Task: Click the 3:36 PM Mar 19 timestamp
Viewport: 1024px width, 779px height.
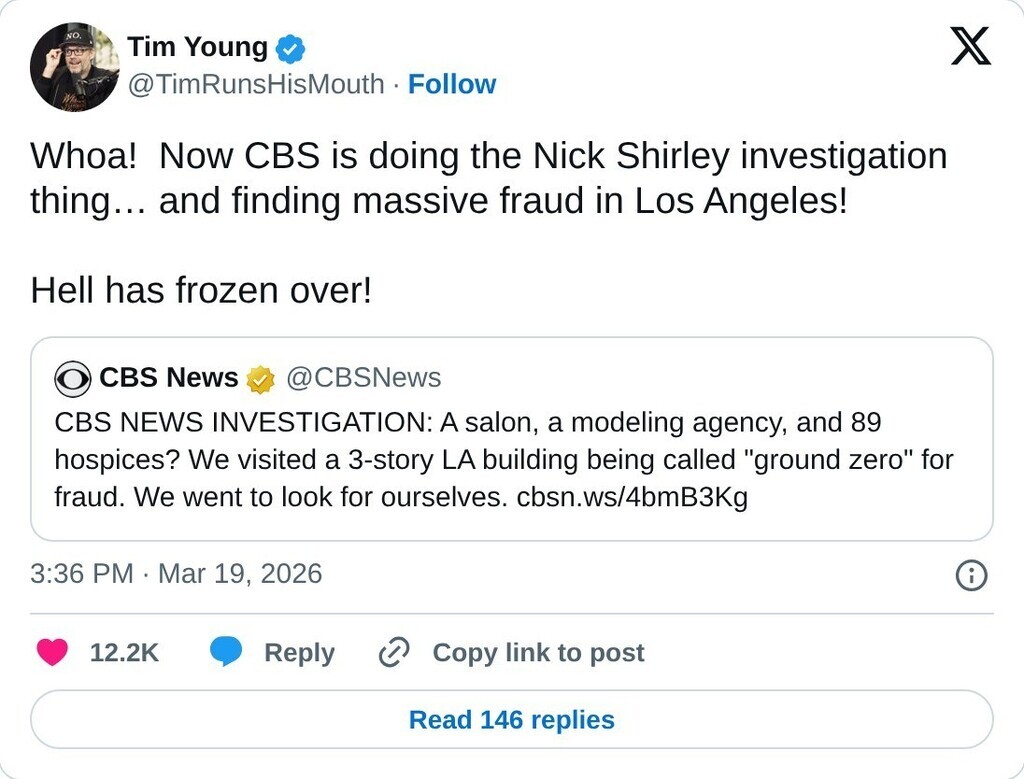Action: click(176, 574)
